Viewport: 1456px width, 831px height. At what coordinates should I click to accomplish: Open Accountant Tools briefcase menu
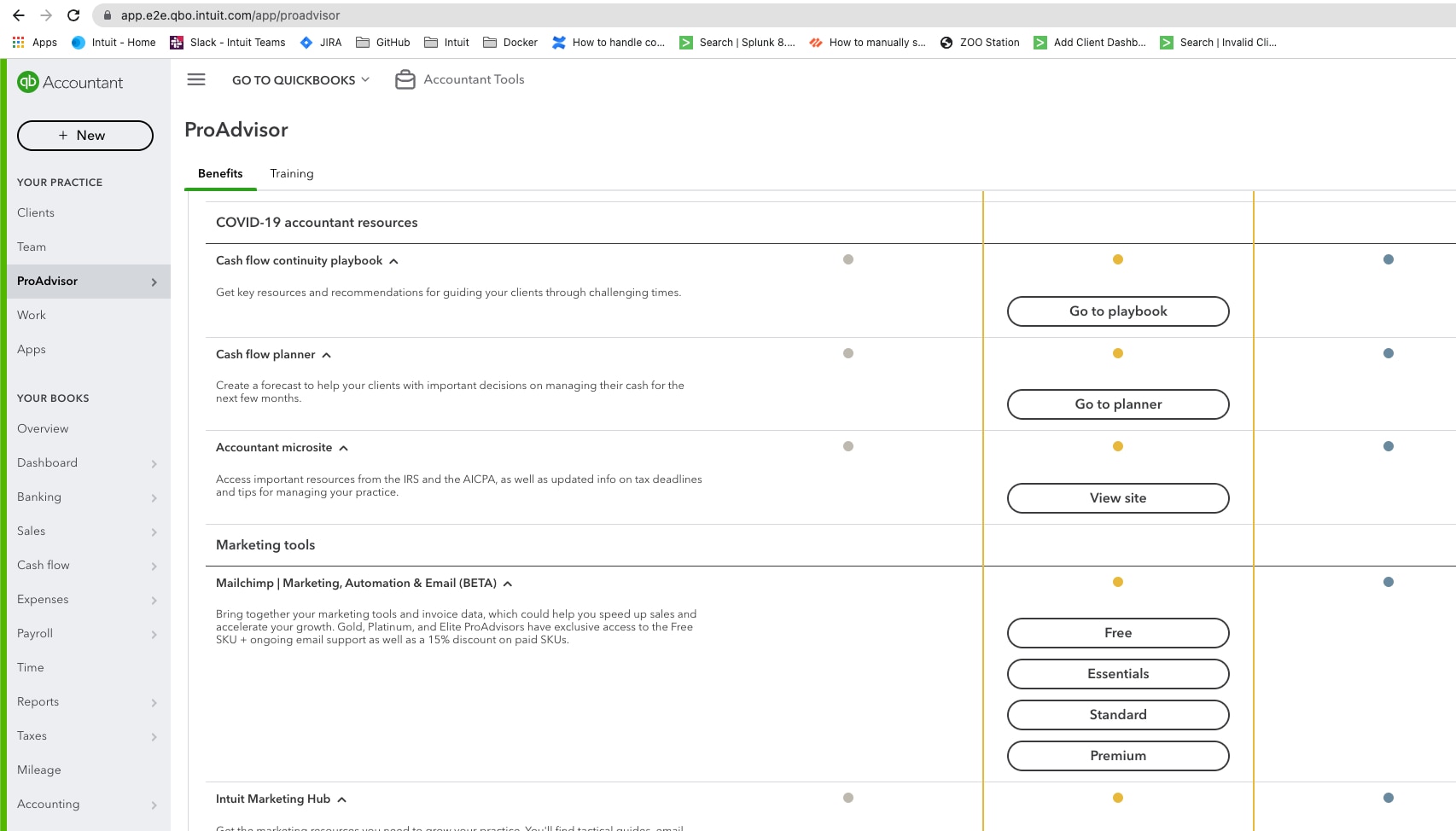(x=460, y=79)
